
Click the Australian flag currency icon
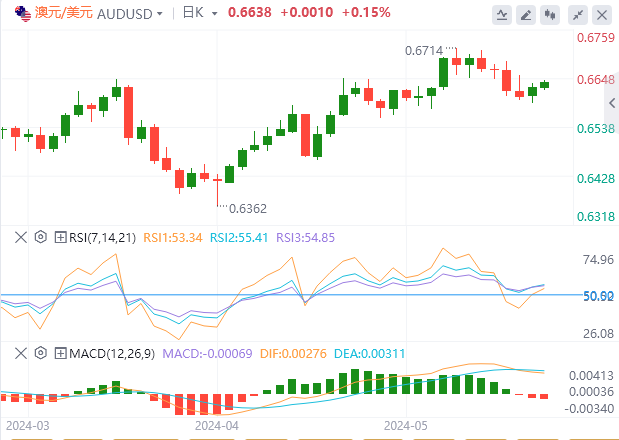(20, 14)
